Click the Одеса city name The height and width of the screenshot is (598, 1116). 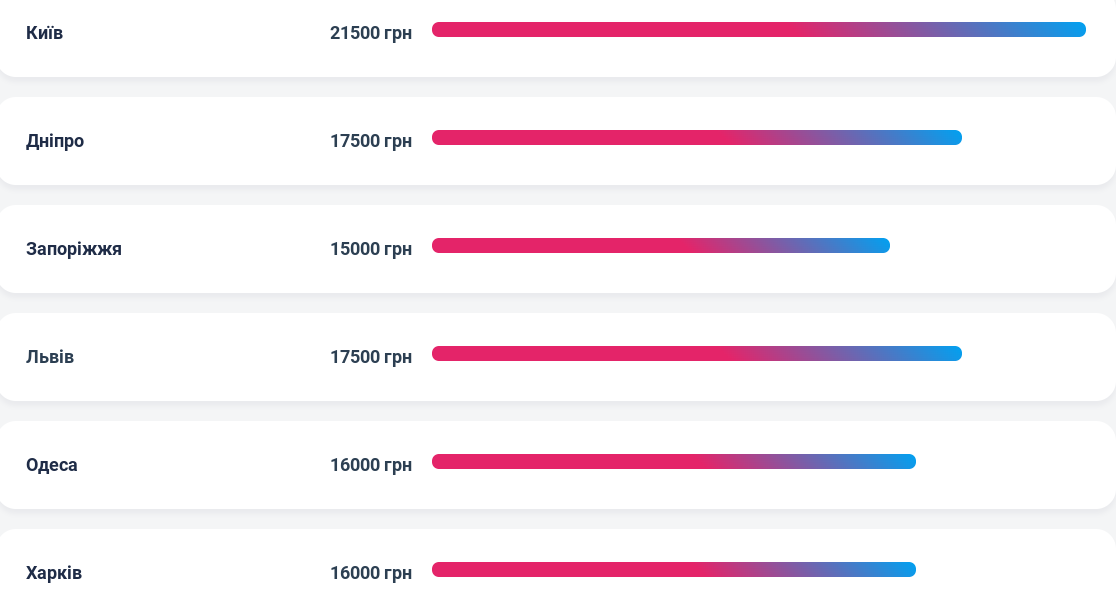click(52, 465)
